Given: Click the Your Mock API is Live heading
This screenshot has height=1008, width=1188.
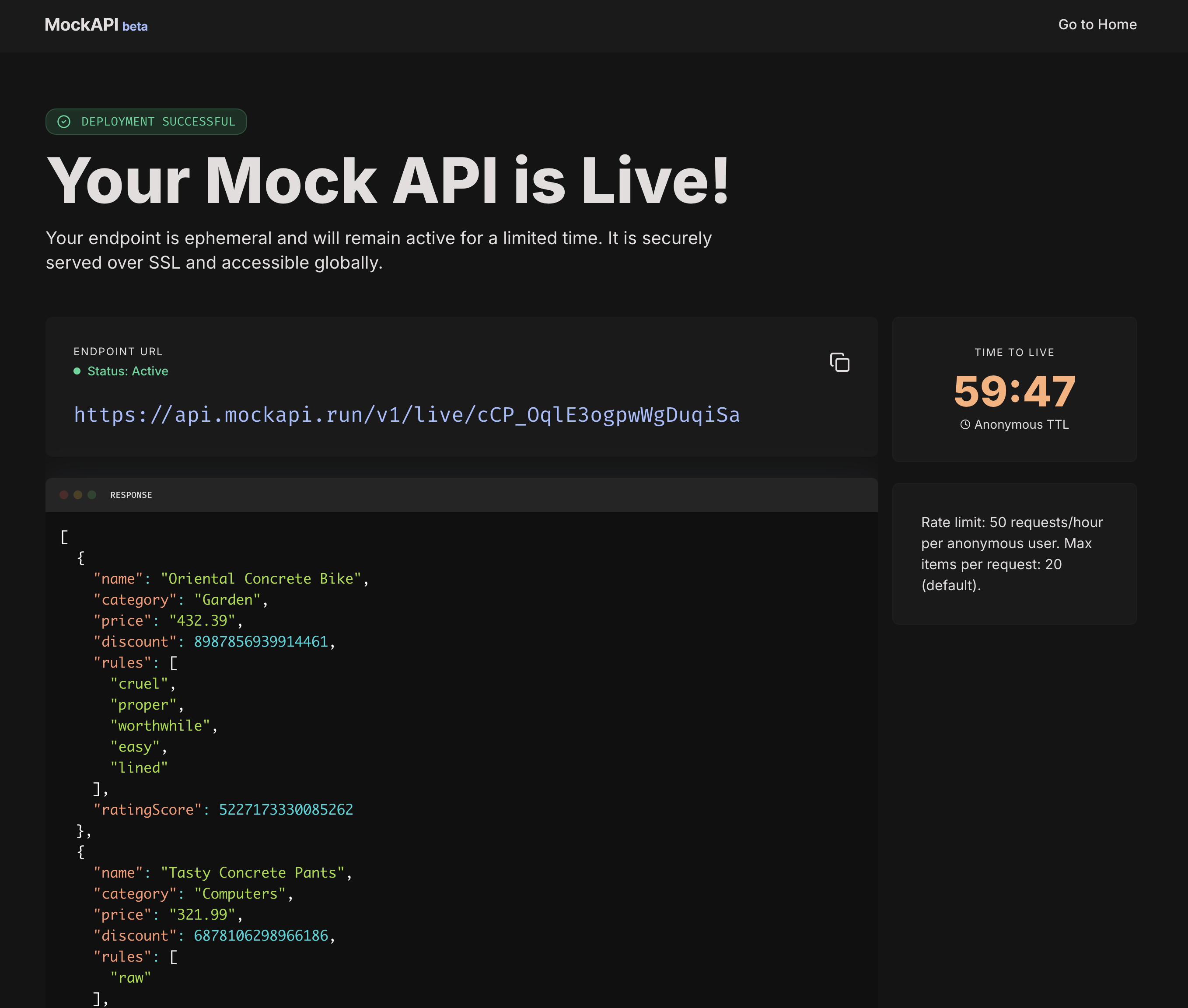Looking at the screenshot, I should click(x=388, y=180).
